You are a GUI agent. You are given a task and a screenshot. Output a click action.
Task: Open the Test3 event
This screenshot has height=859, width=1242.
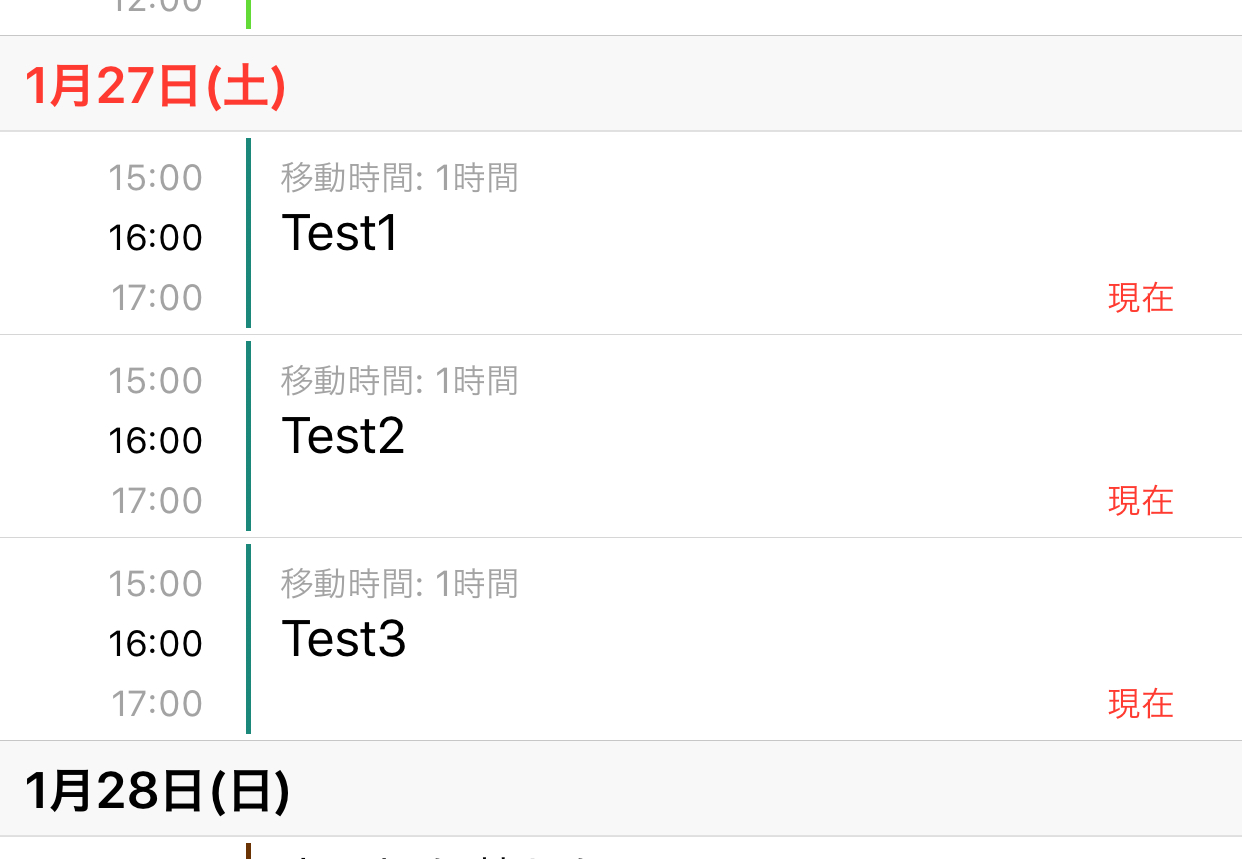tap(344, 640)
